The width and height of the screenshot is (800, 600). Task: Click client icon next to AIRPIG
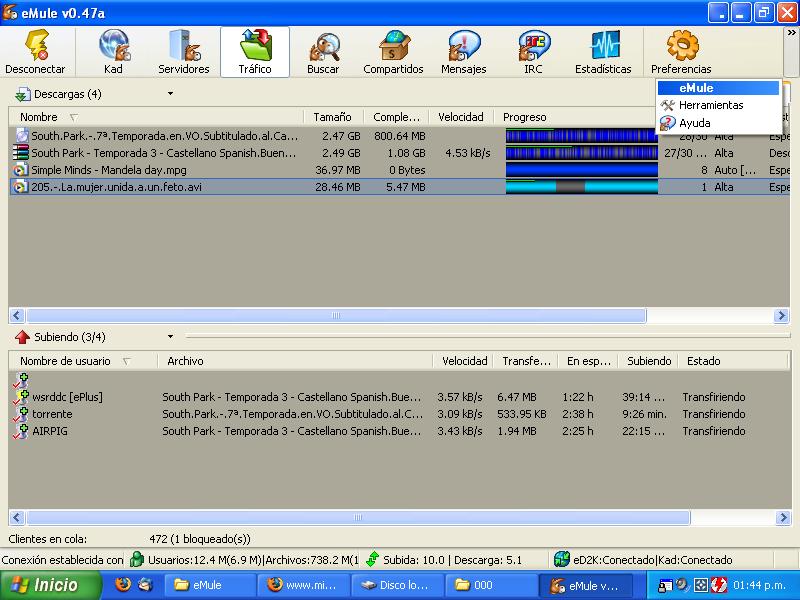tap(20, 431)
